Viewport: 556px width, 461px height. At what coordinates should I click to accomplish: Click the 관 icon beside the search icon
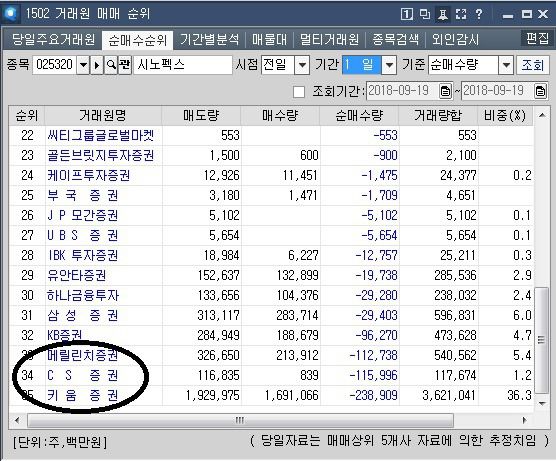pyautogui.click(x=124, y=65)
